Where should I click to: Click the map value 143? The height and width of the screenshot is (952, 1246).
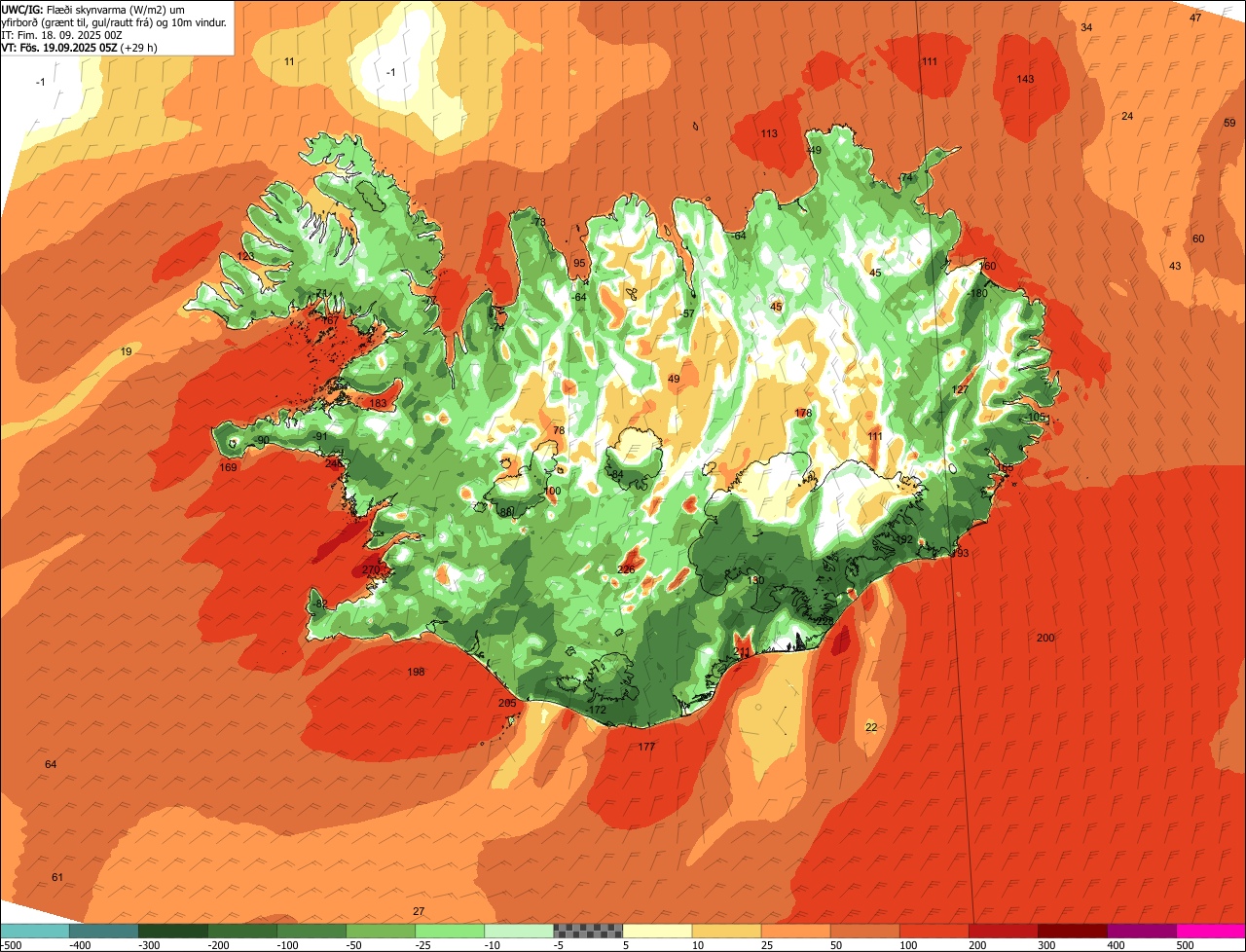(x=1025, y=79)
